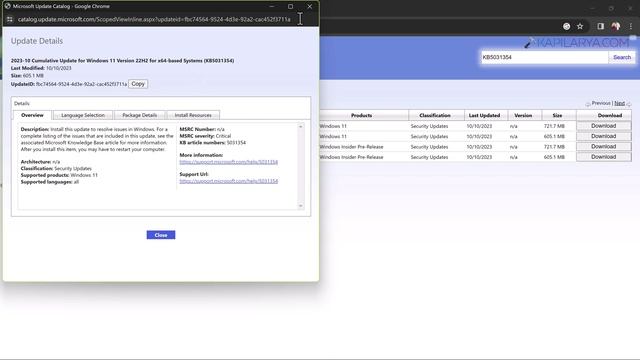Click the Size 605.1 MB text
Viewport: 640px width, 360px height.
pyautogui.click(x=27, y=76)
